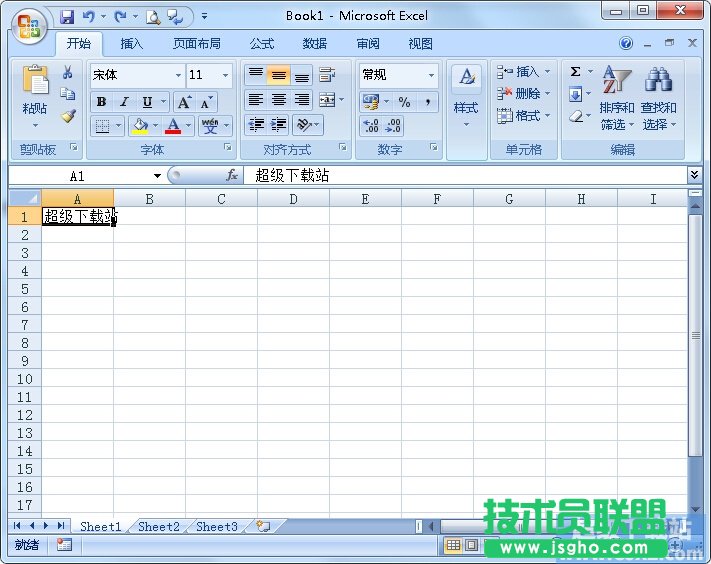Toggle Italic formatting
This screenshot has width=711, height=564.
pyautogui.click(x=124, y=102)
